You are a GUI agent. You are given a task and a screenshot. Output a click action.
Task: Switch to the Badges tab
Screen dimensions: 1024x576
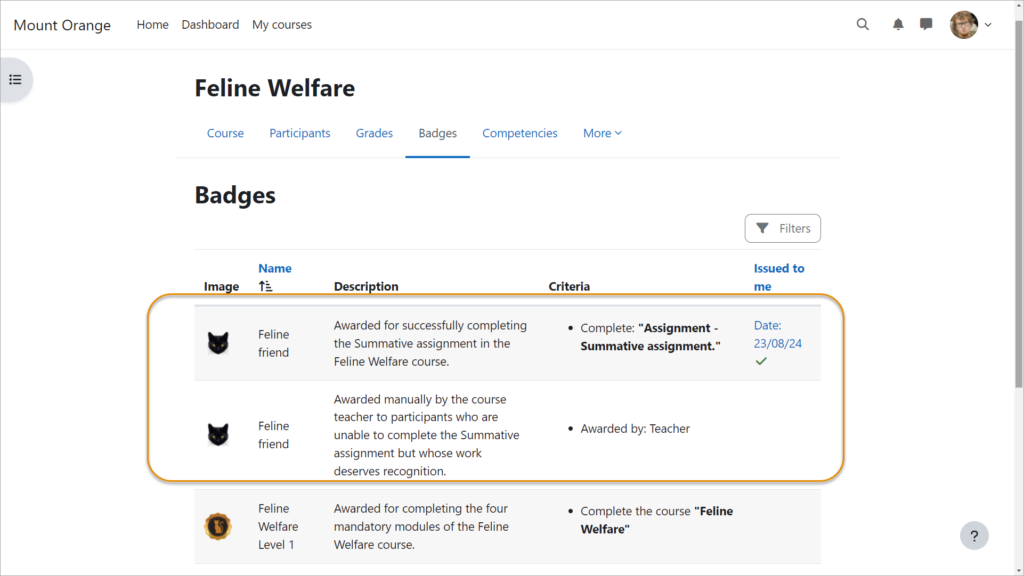tap(437, 133)
